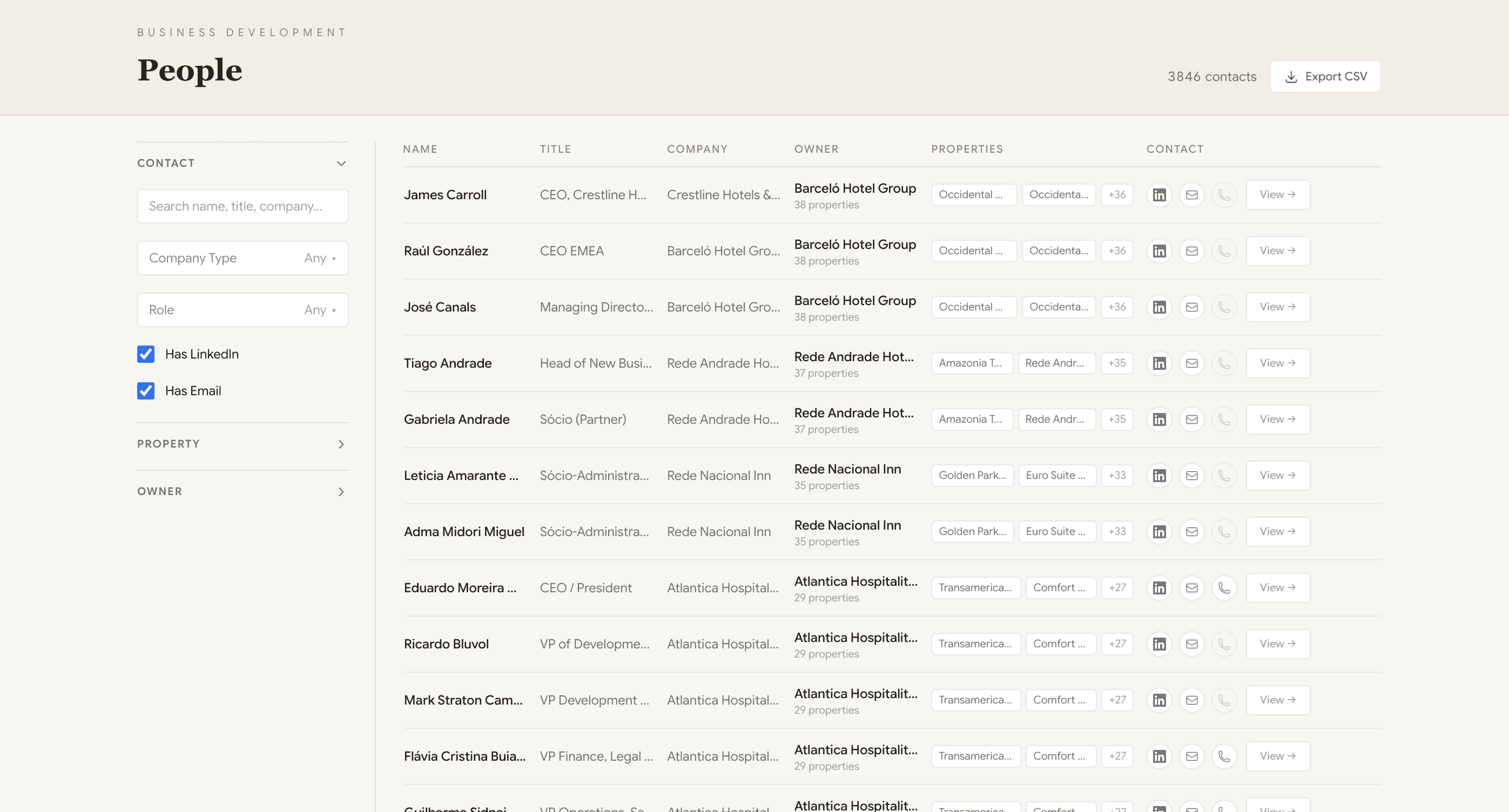Open LinkedIn icon for Ricardo Bluvol
Viewport: 1509px width, 812px height.
click(x=1158, y=644)
